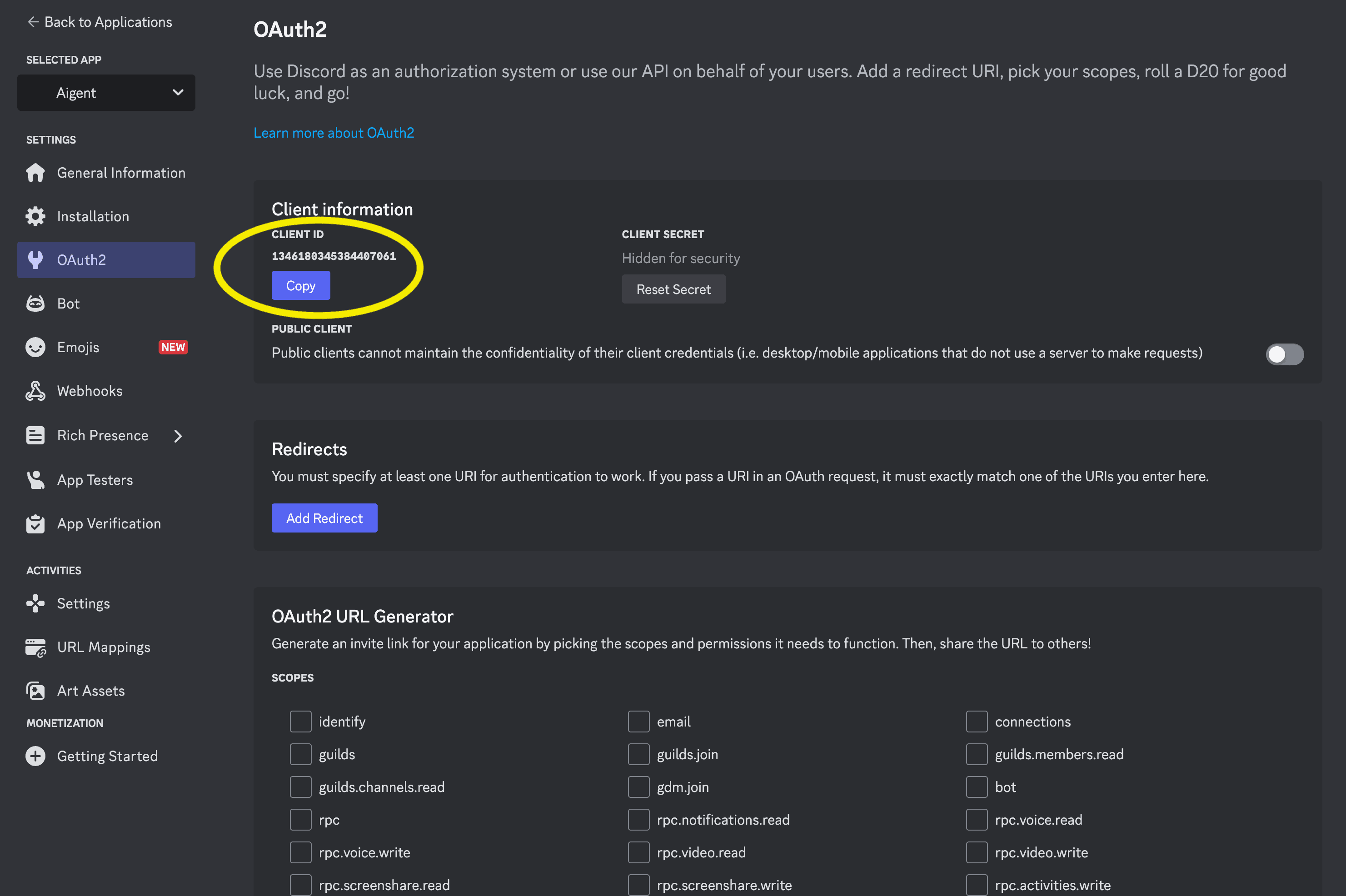Click the Installation gear icon
Screen dimensions: 1346x896
(x=35, y=216)
